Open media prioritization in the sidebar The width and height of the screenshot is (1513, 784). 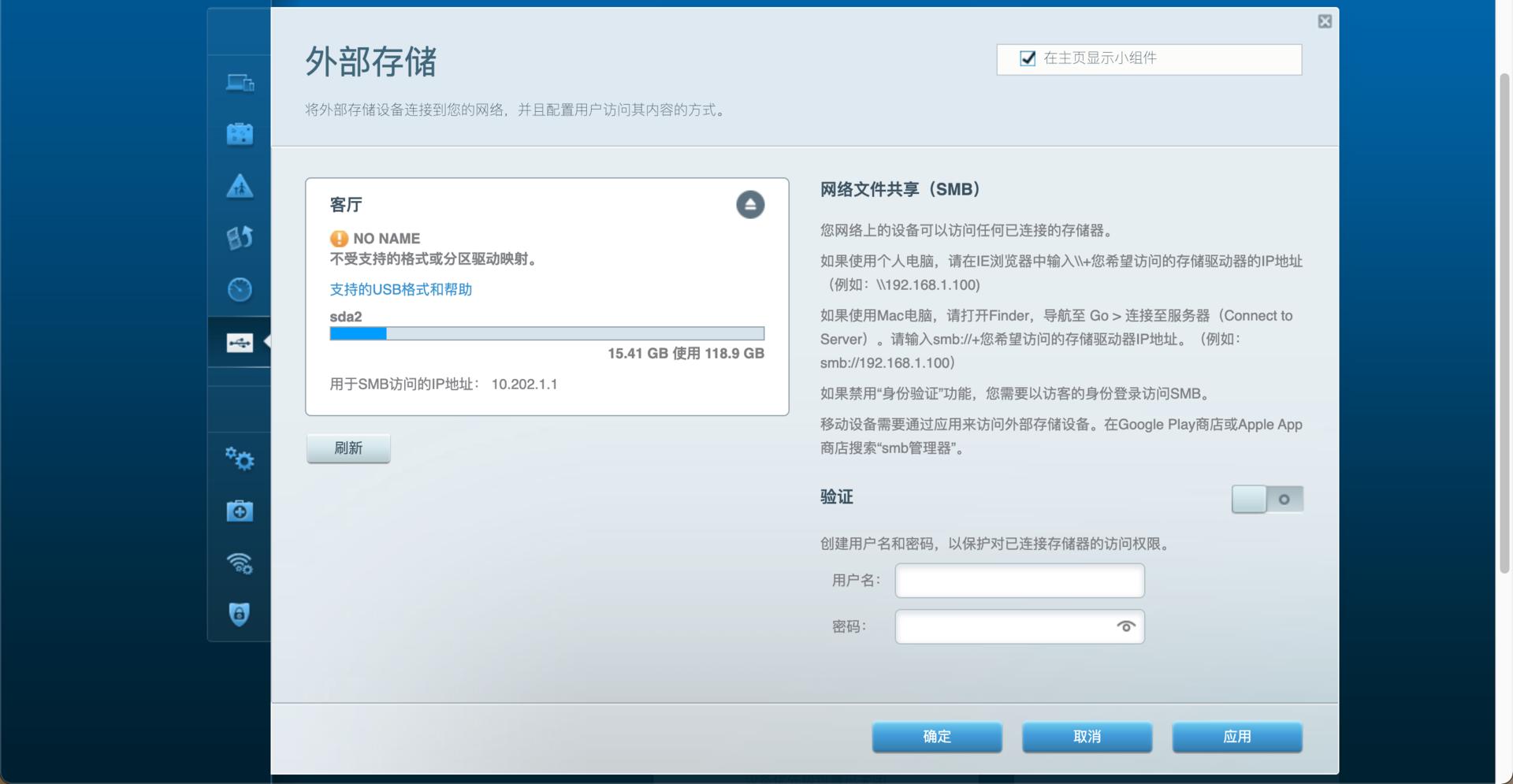(239, 237)
